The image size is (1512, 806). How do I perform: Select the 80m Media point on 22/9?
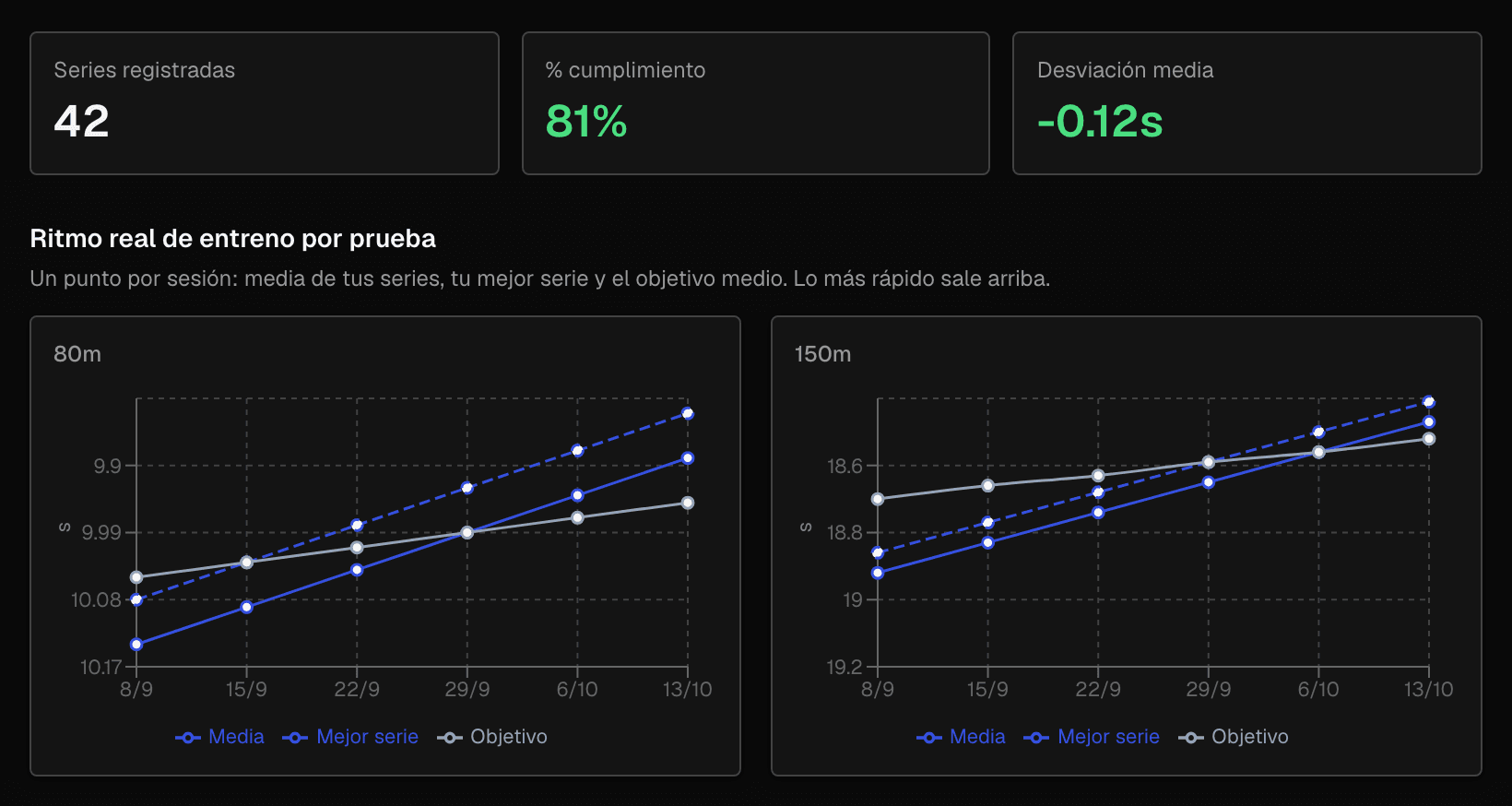357,570
